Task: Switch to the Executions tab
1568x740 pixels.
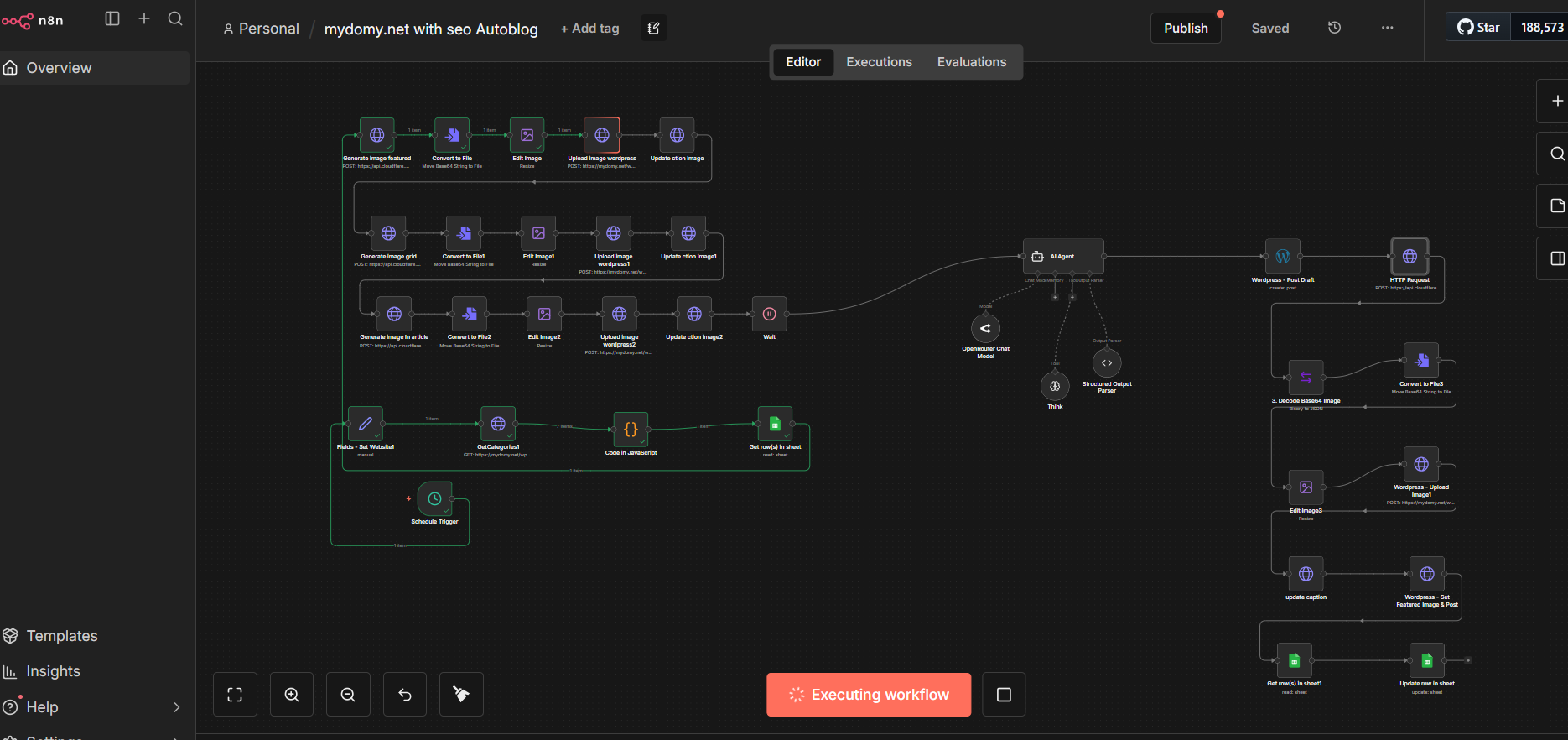Action: point(879,62)
